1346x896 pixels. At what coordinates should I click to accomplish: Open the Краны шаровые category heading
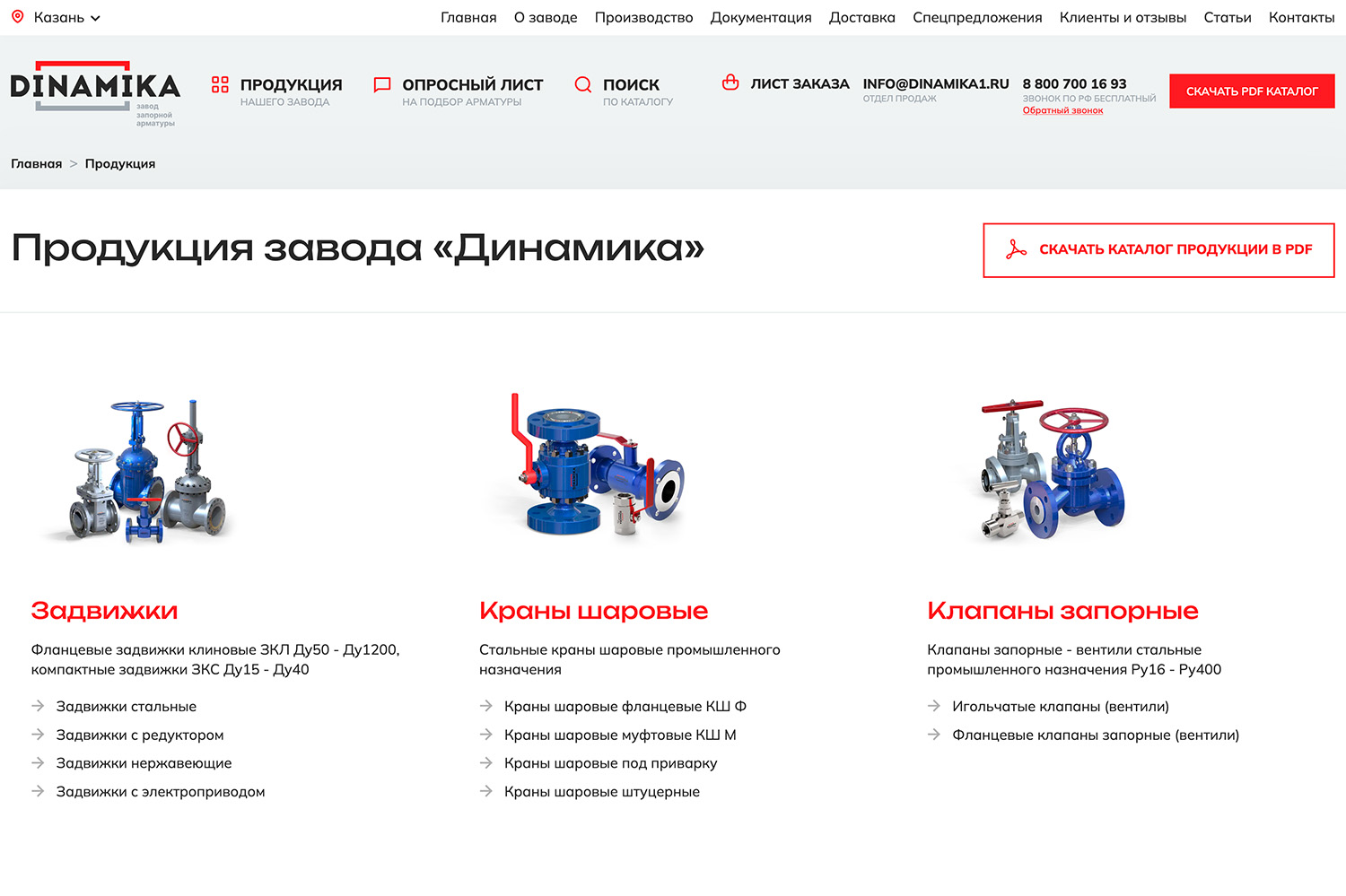point(593,611)
